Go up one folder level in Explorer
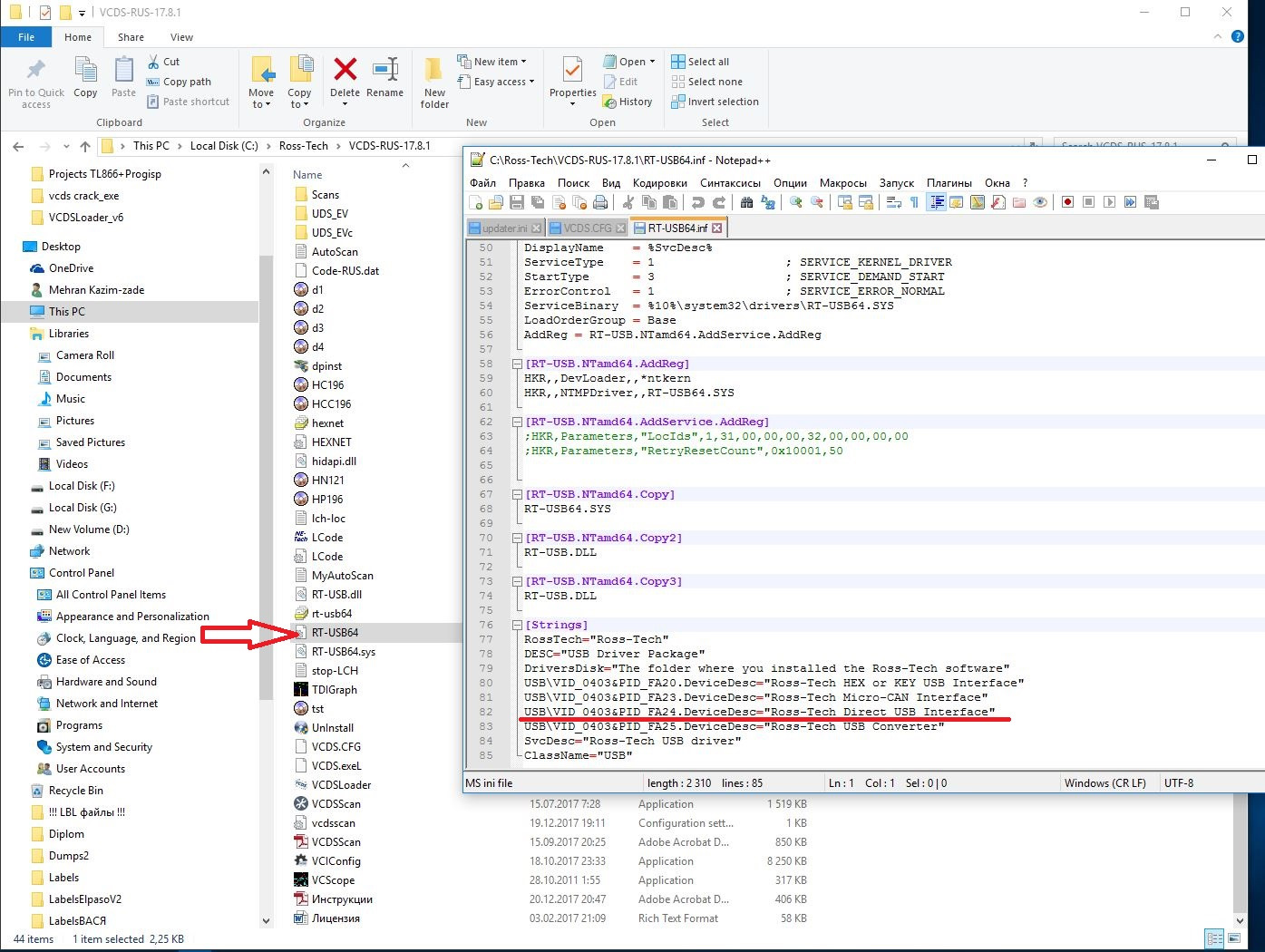 point(85,146)
